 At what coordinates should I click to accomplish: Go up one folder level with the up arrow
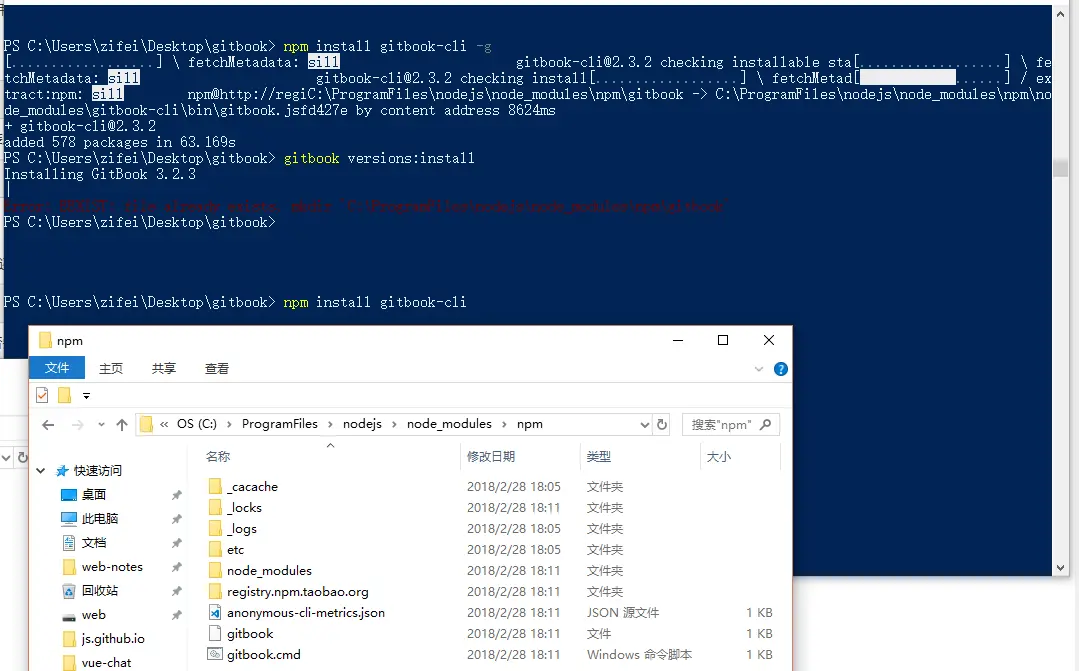(122, 425)
